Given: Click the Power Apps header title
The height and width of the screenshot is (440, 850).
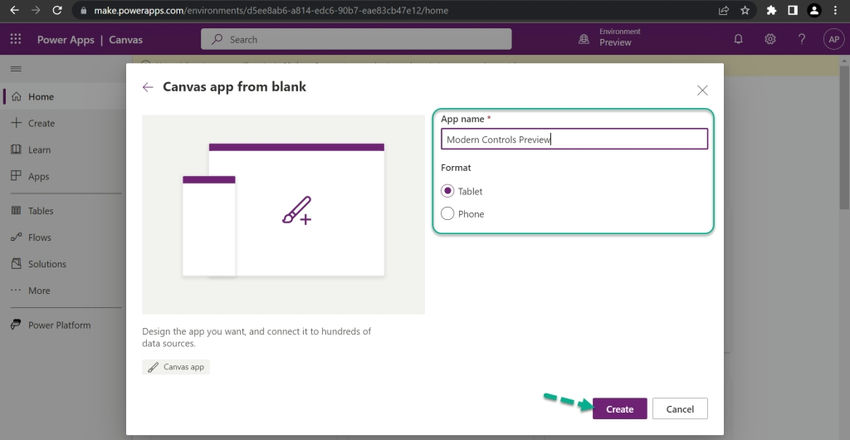Looking at the screenshot, I should pyautogui.click(x=66, y=40).
